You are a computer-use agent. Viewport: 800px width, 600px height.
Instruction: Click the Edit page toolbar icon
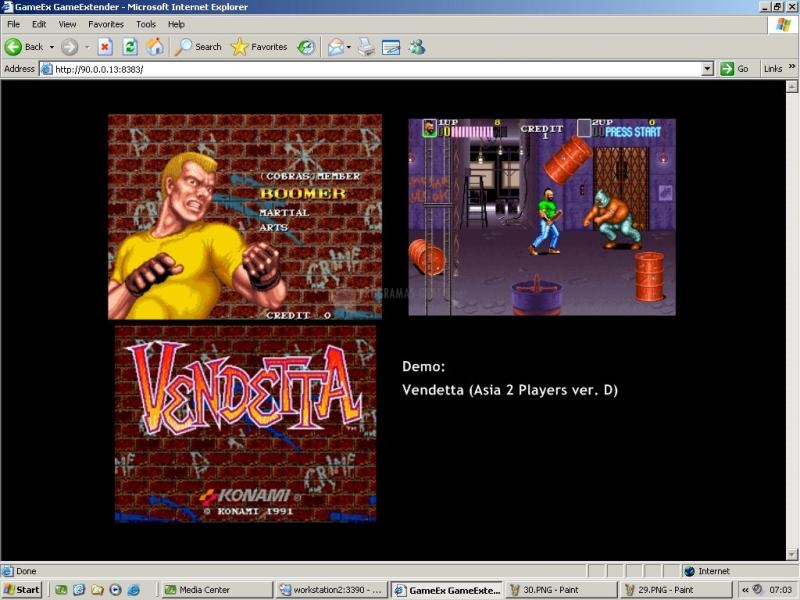(391, 47)
